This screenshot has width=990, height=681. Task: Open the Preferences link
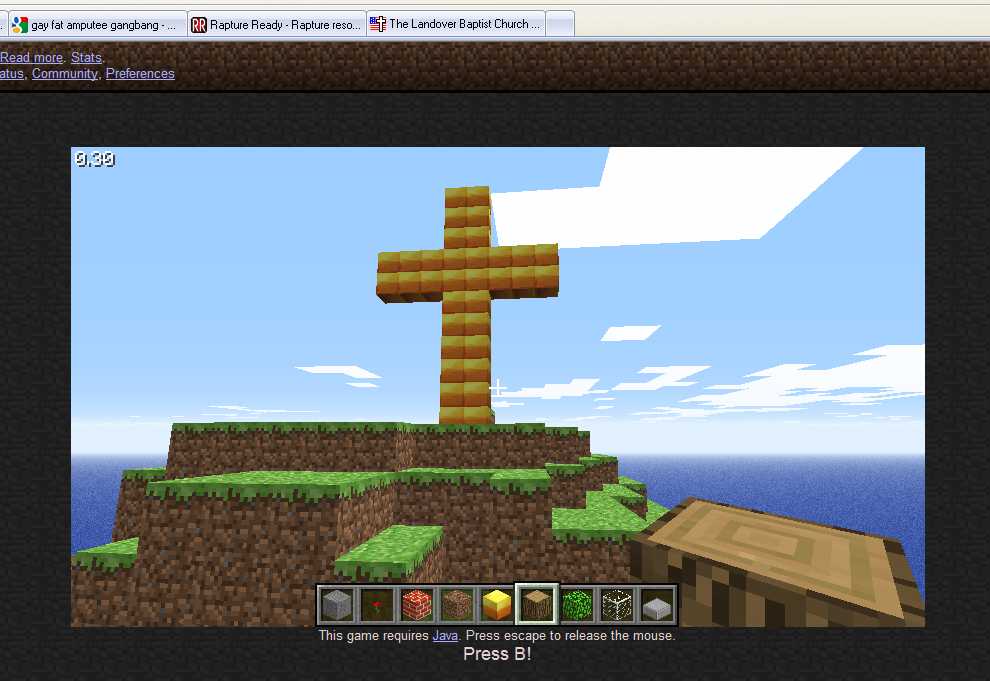140,74
